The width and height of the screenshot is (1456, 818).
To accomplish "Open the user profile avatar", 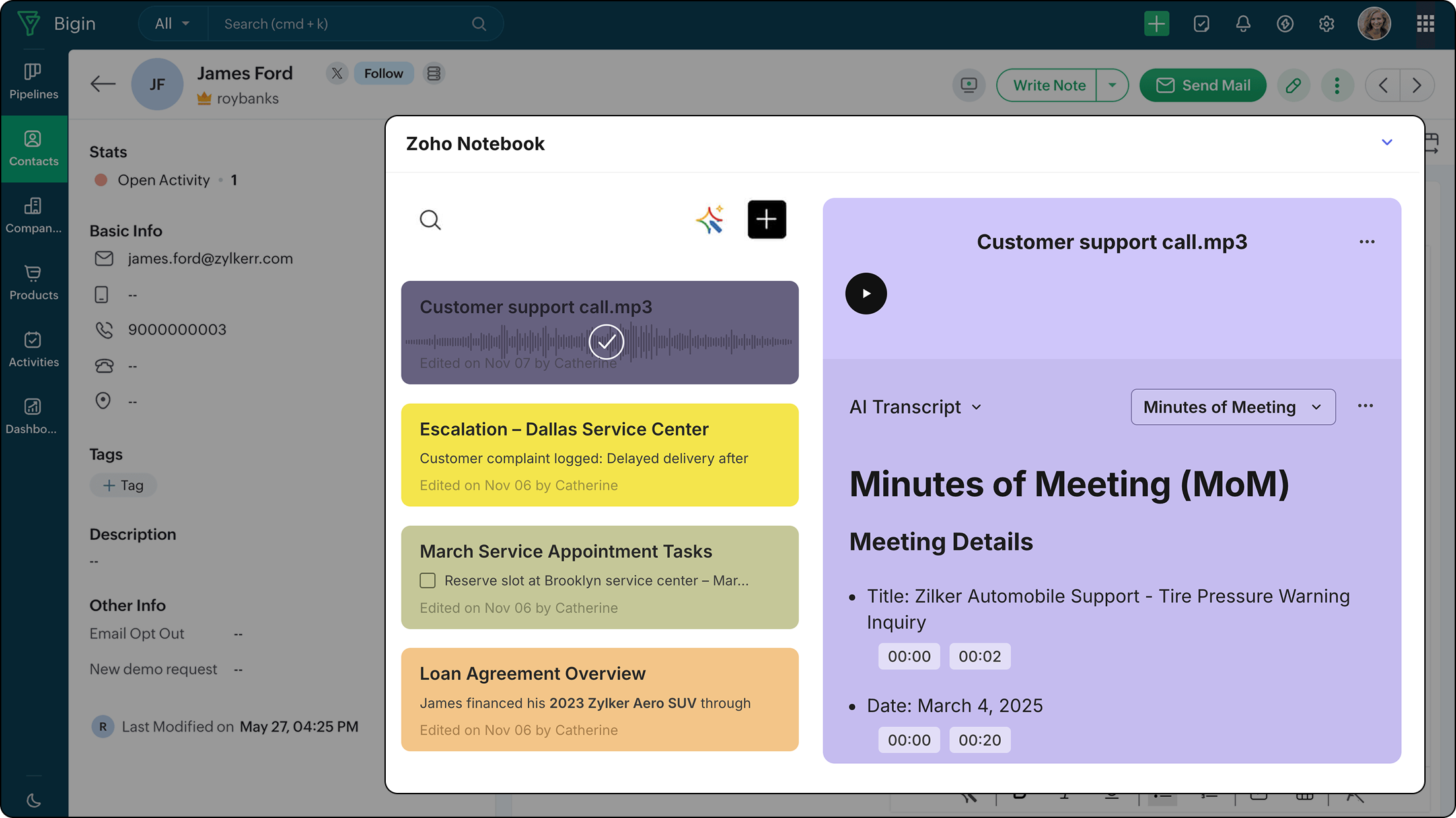I will tap(1374, 24).
